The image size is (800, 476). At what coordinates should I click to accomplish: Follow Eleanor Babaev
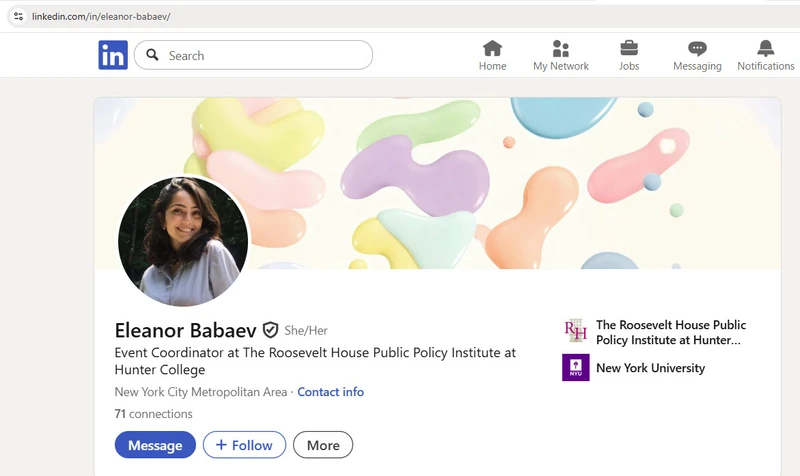244,445
